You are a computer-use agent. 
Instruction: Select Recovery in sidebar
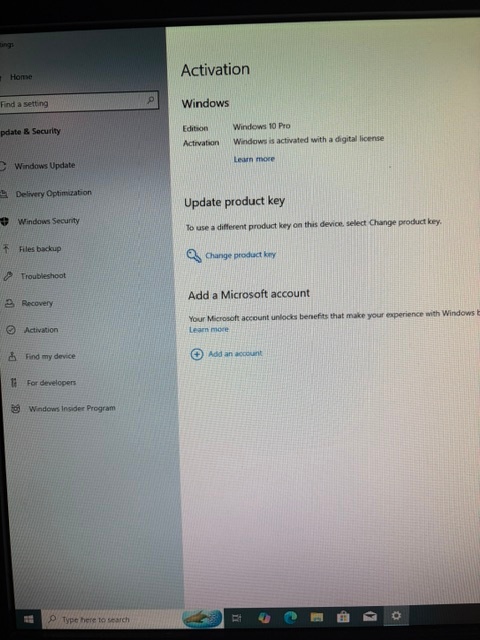[x=37, y=303]
